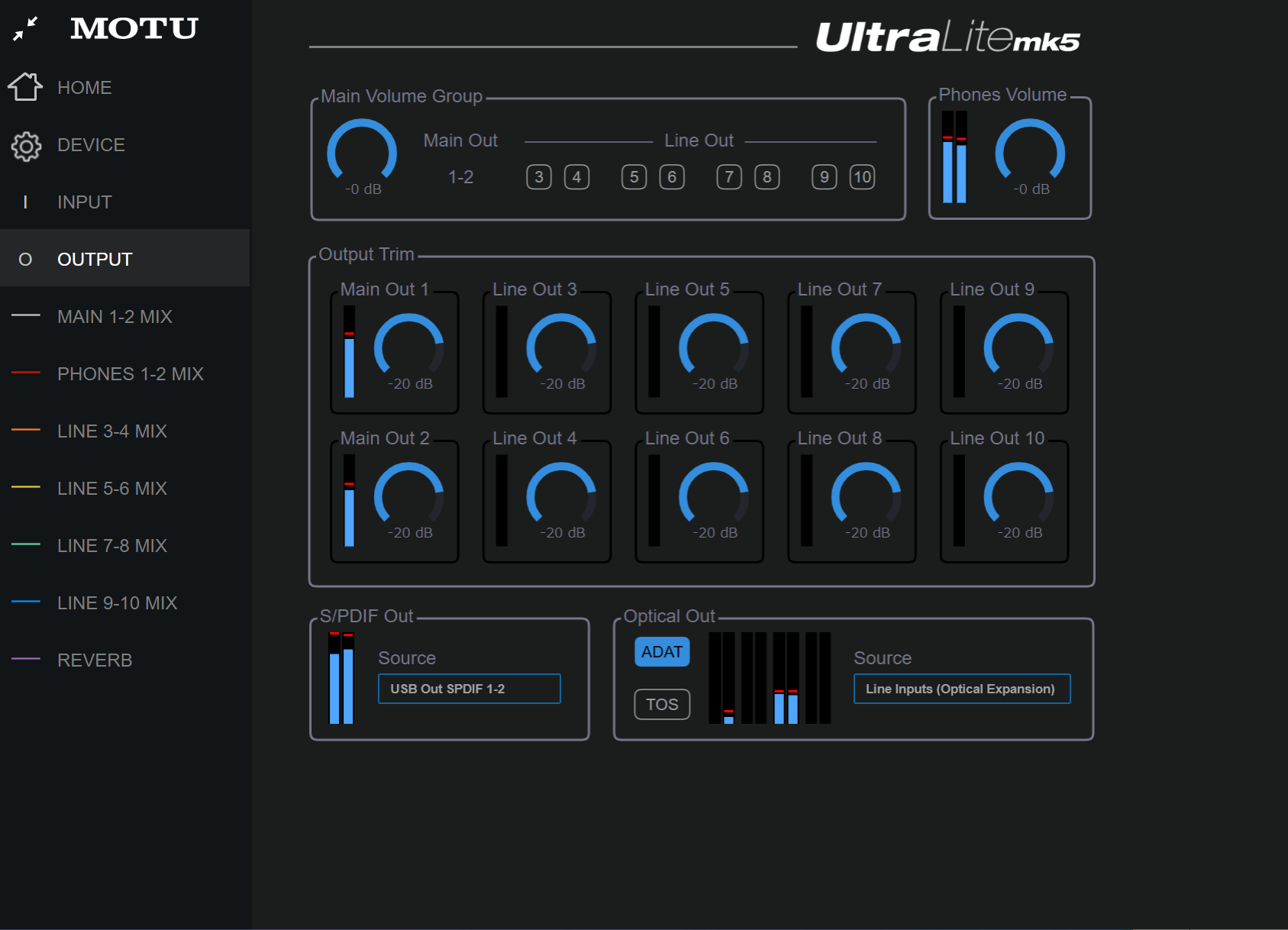Click the Device gear icon
The image size is (1288, 930).
point(26,145)
